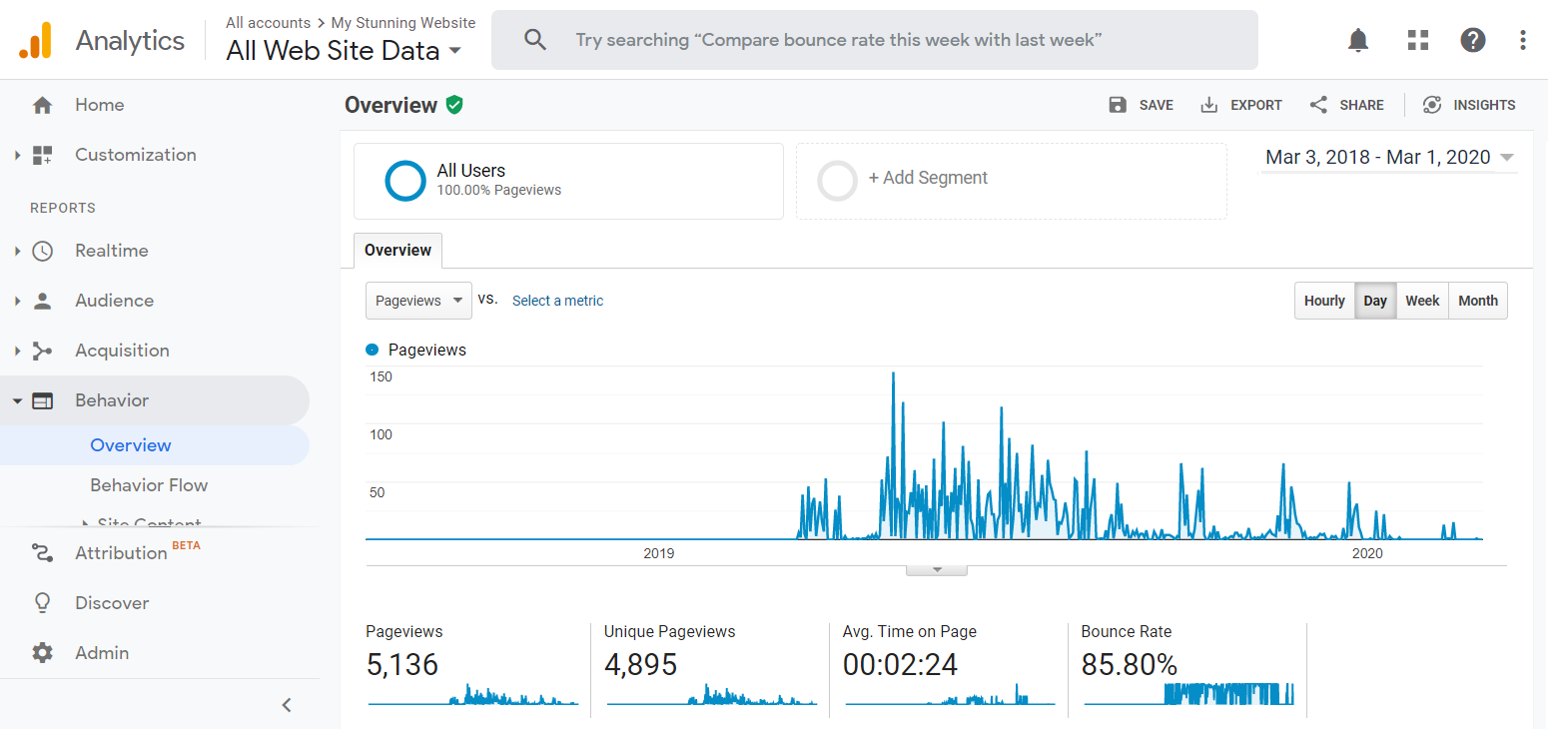Select the Overview tab above the chart

[397, 251]
